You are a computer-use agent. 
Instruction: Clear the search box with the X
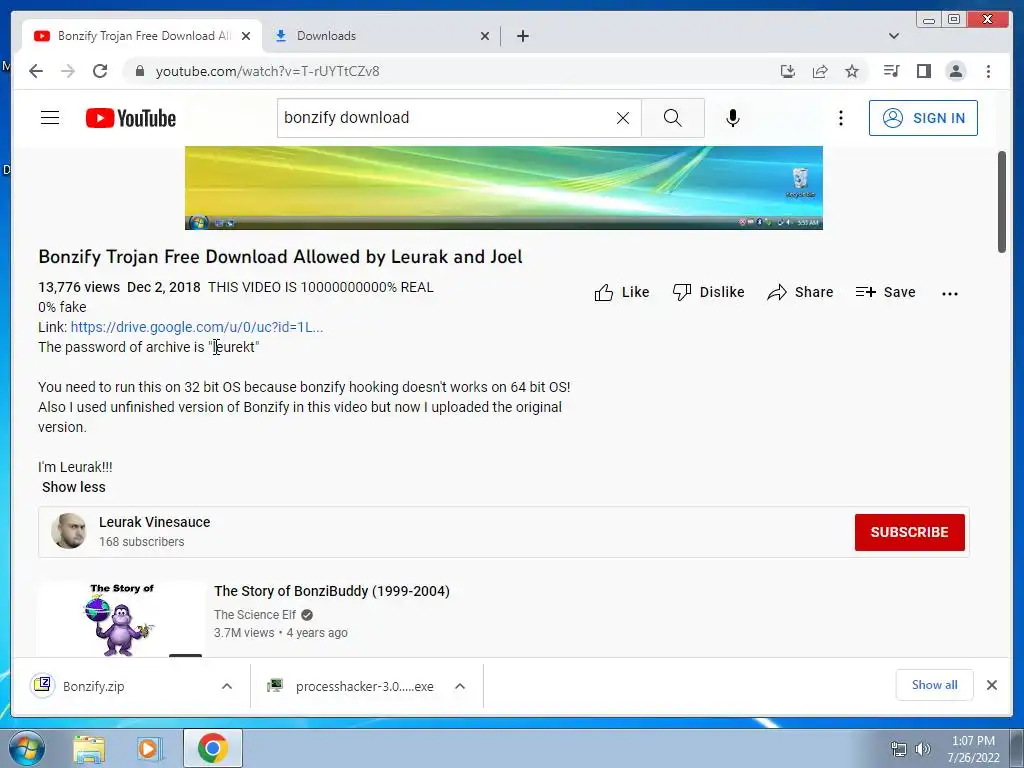tap(623, 118)
